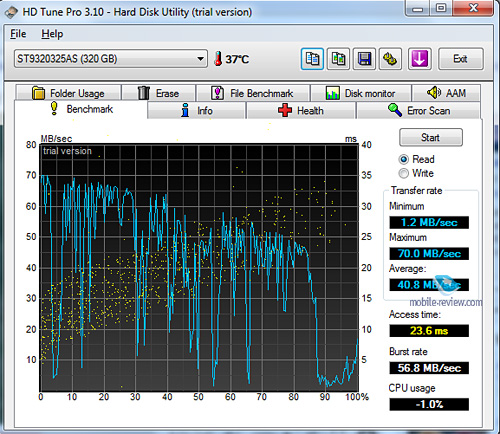Screen dimensions: 500x434
Task: Open the options wrench icon
Action: pos(390,59)
